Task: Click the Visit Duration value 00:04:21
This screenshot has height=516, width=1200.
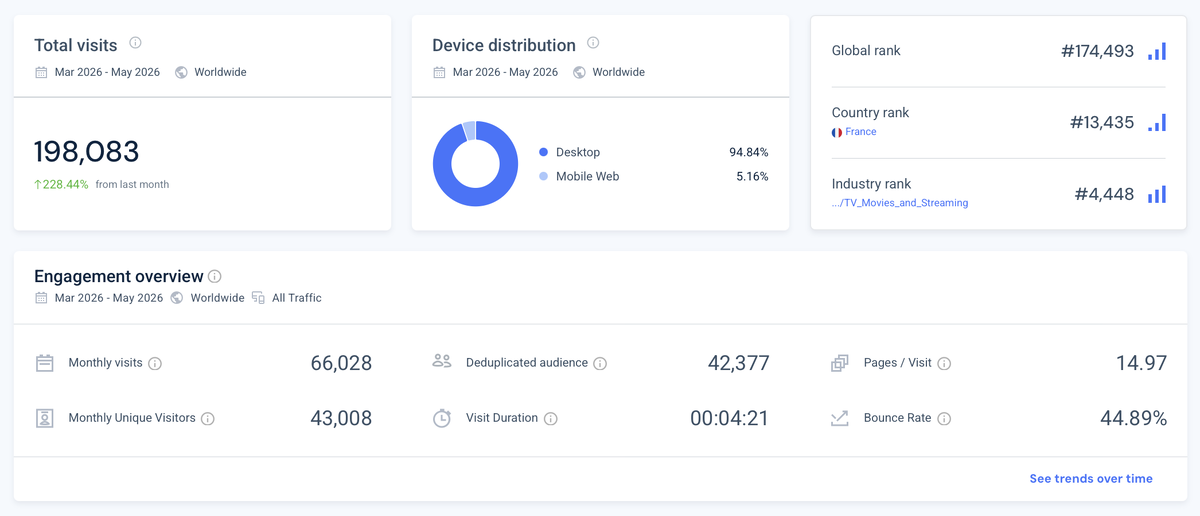Action: 730,418
